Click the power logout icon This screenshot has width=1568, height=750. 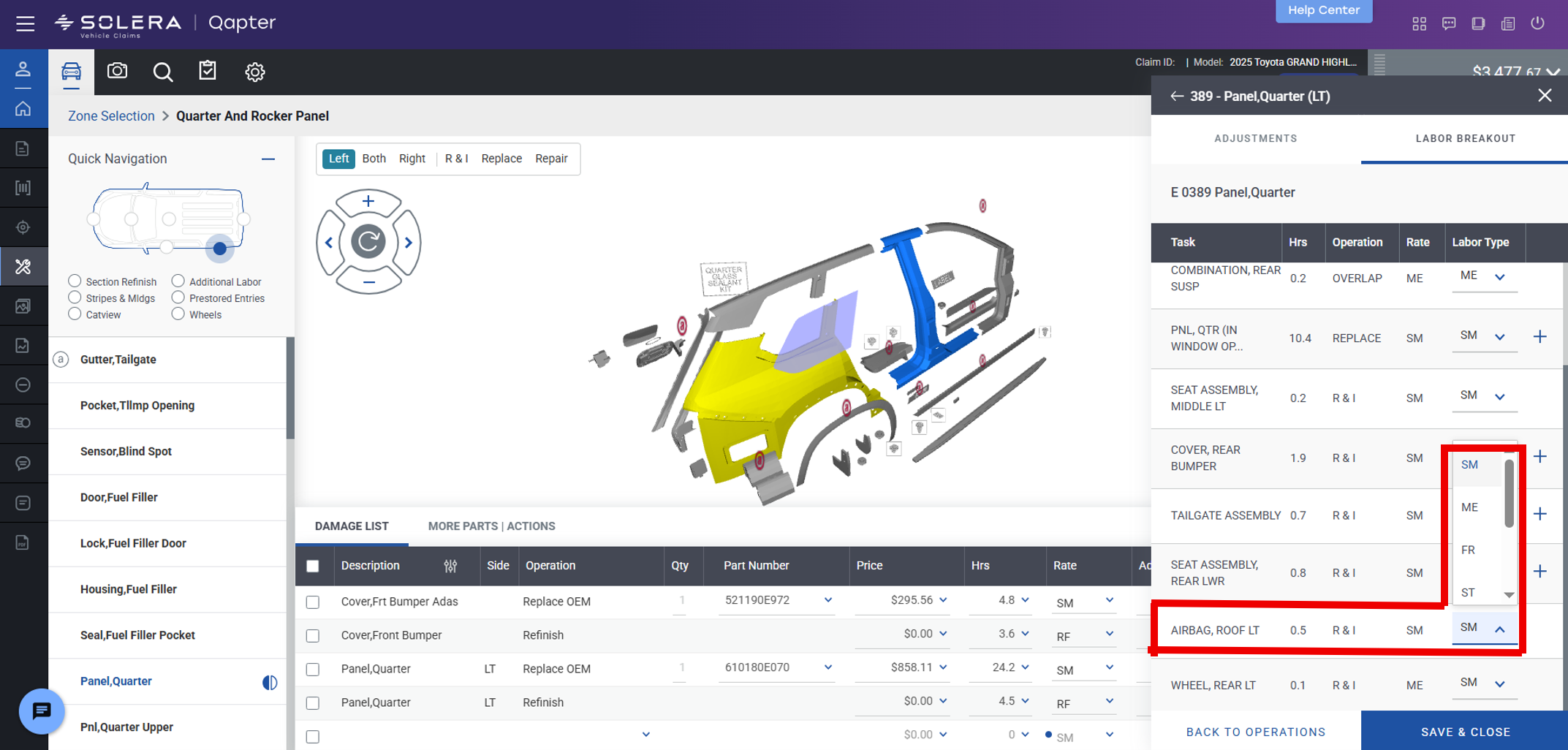(1537, 23)
